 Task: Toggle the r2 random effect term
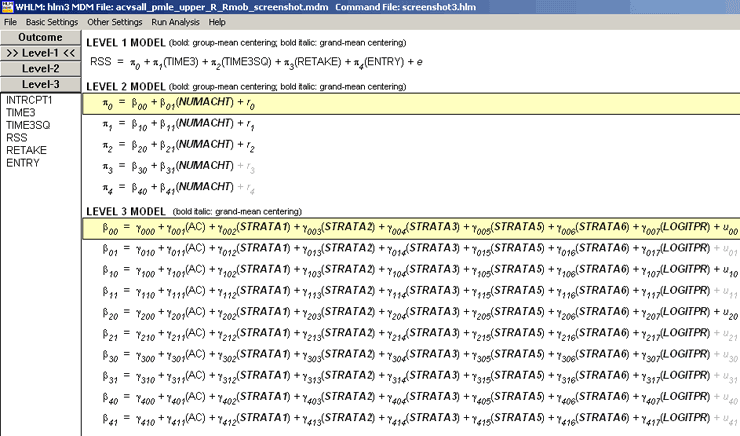(x=250, y=147)
